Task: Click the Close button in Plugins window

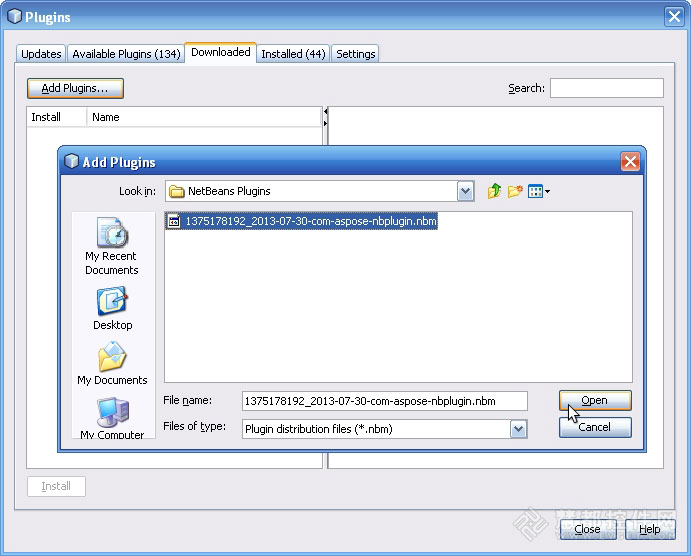Action: tap(587, 529)
